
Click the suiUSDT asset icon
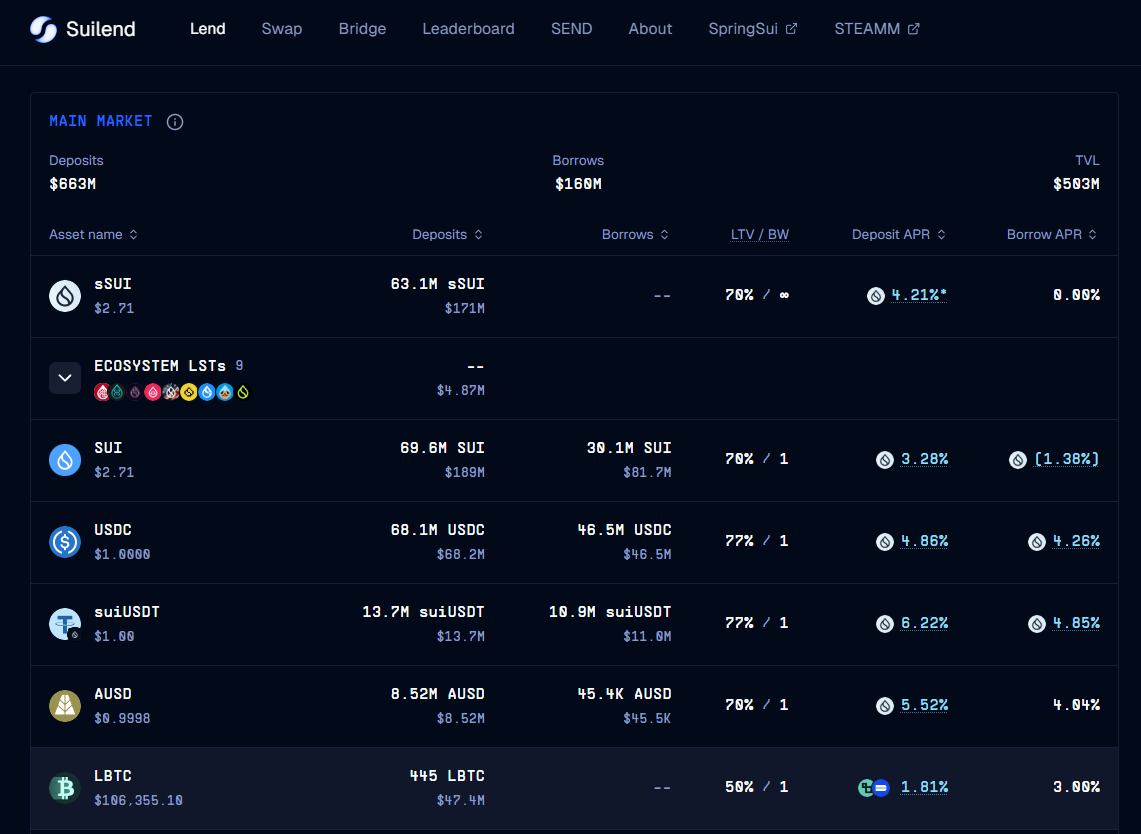pyautogui.click(x=65, y=624)
